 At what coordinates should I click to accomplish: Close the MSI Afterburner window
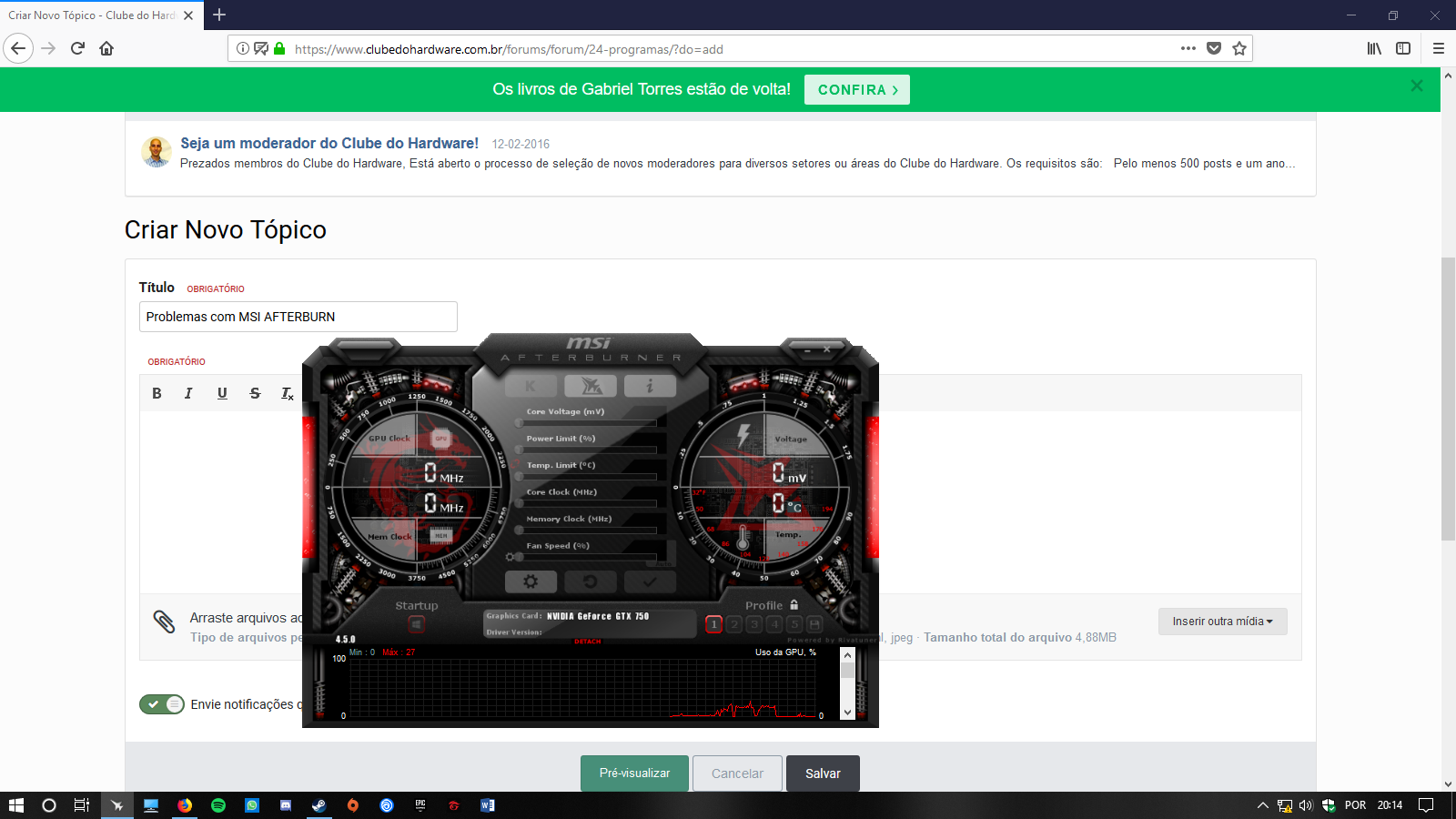pyautogui.click(x=827, y=349)
